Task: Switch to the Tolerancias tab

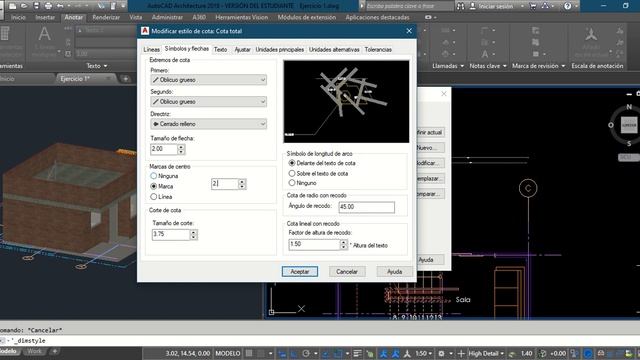Action: (x=378, y=49)
